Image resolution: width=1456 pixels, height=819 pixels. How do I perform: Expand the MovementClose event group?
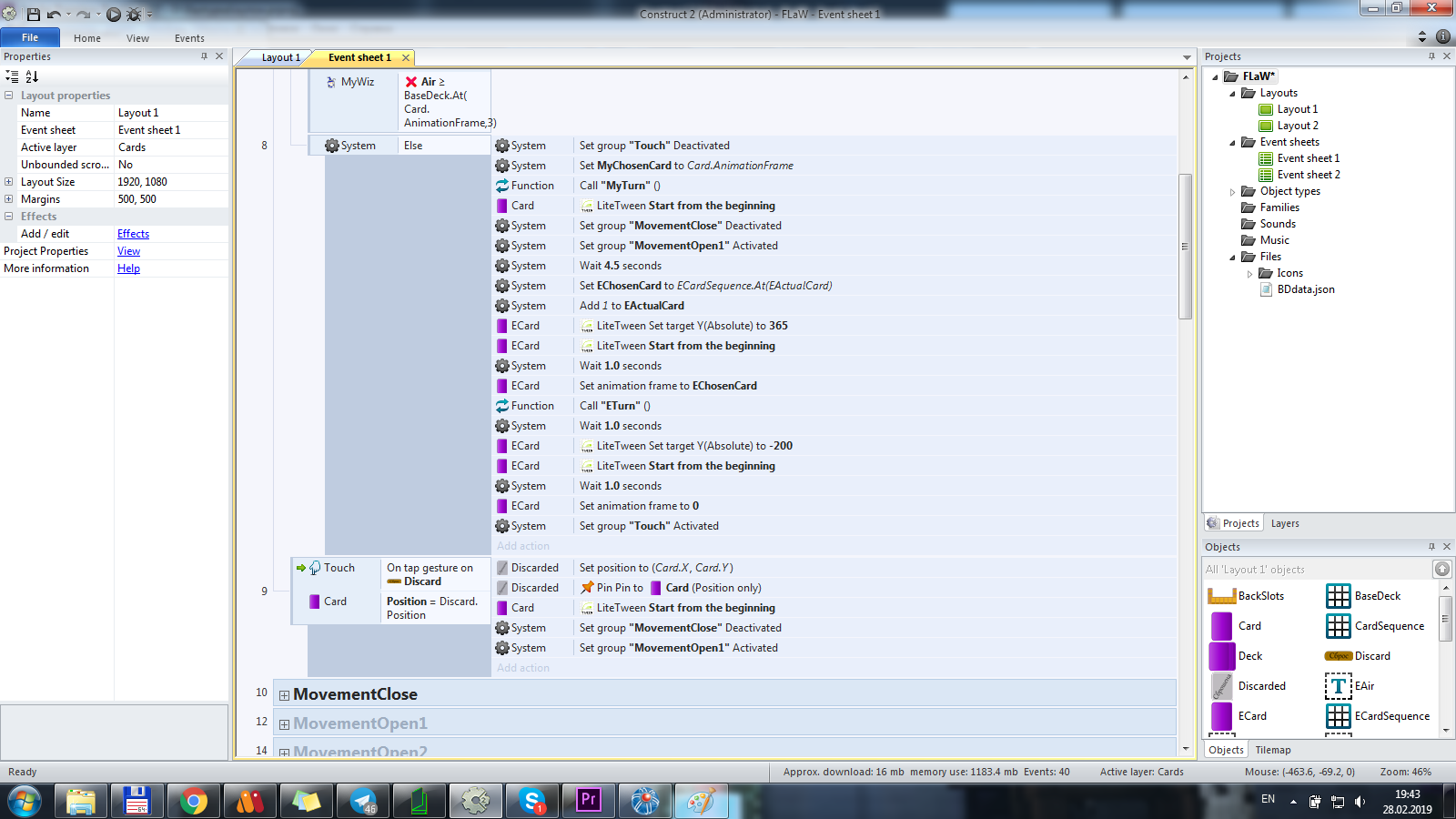point(284,695)
